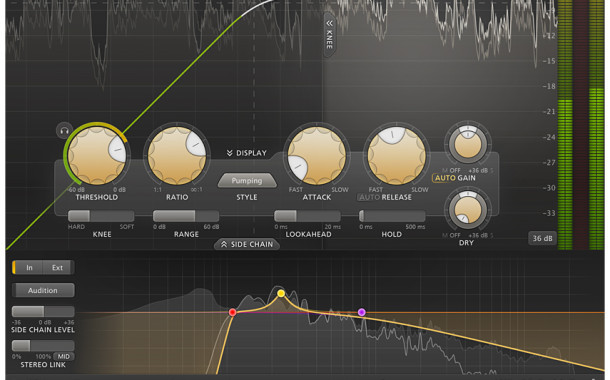This screenshot has height=380, width=610.
Task: Click the MID stereo link mode button
Action: [64, 356]
